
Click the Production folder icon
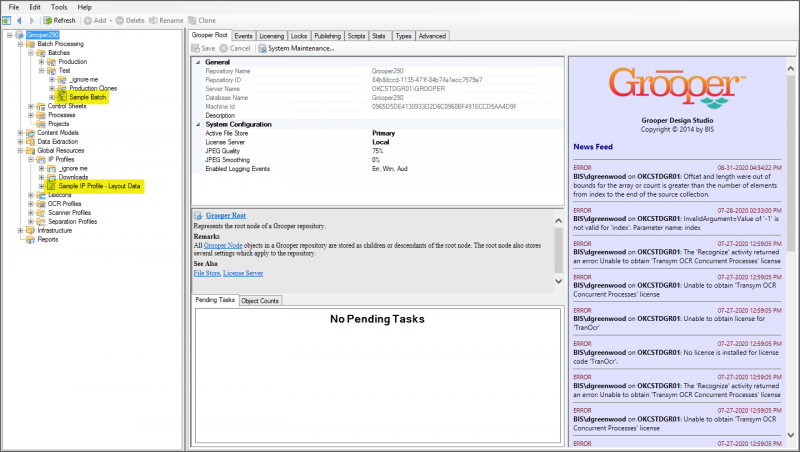52,62
